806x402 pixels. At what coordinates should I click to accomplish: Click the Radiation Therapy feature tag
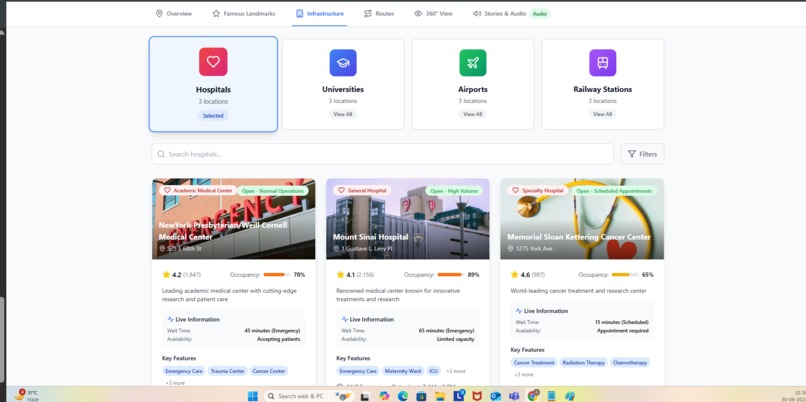coord(583,362)
